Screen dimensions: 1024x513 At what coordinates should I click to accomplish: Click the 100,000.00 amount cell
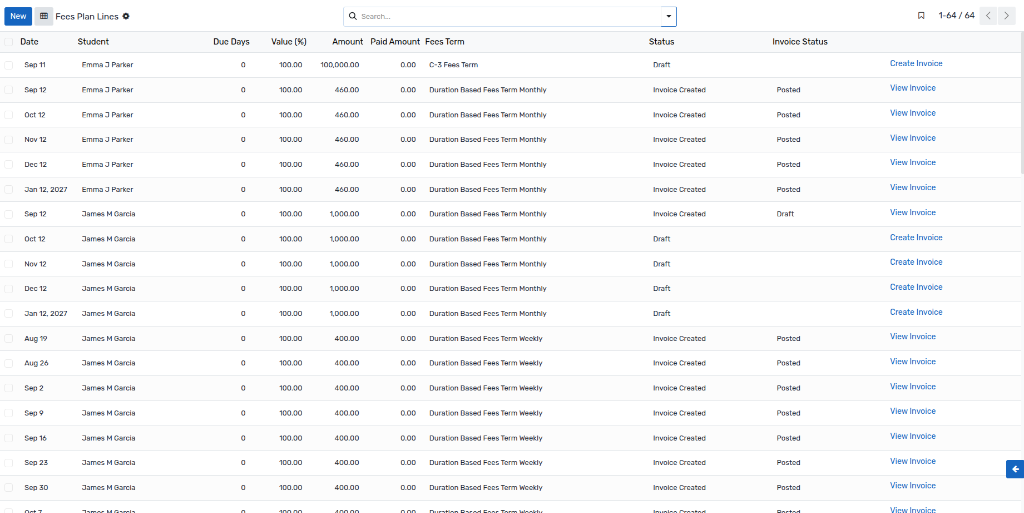340,65
